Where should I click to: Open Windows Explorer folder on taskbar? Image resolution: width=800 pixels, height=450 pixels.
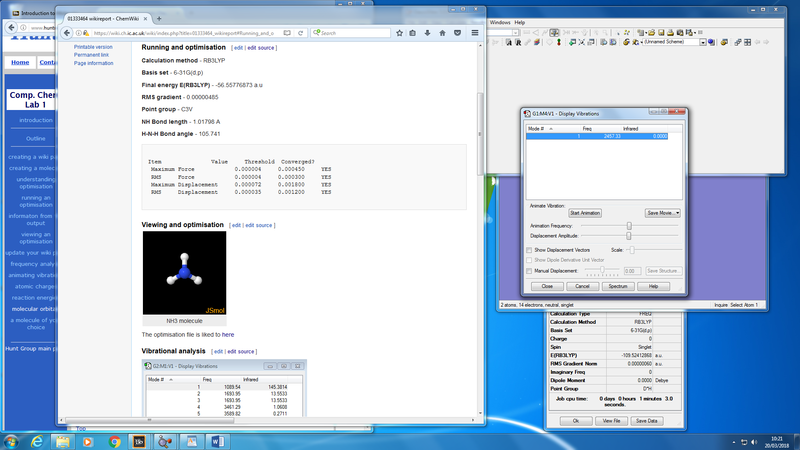(63, 441)
